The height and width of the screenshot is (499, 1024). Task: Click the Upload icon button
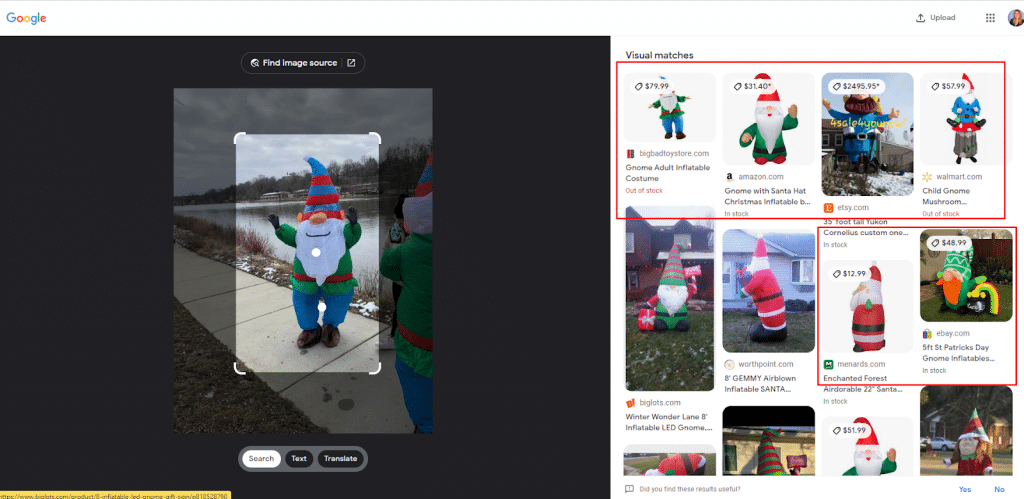click(x=936, y=17)
